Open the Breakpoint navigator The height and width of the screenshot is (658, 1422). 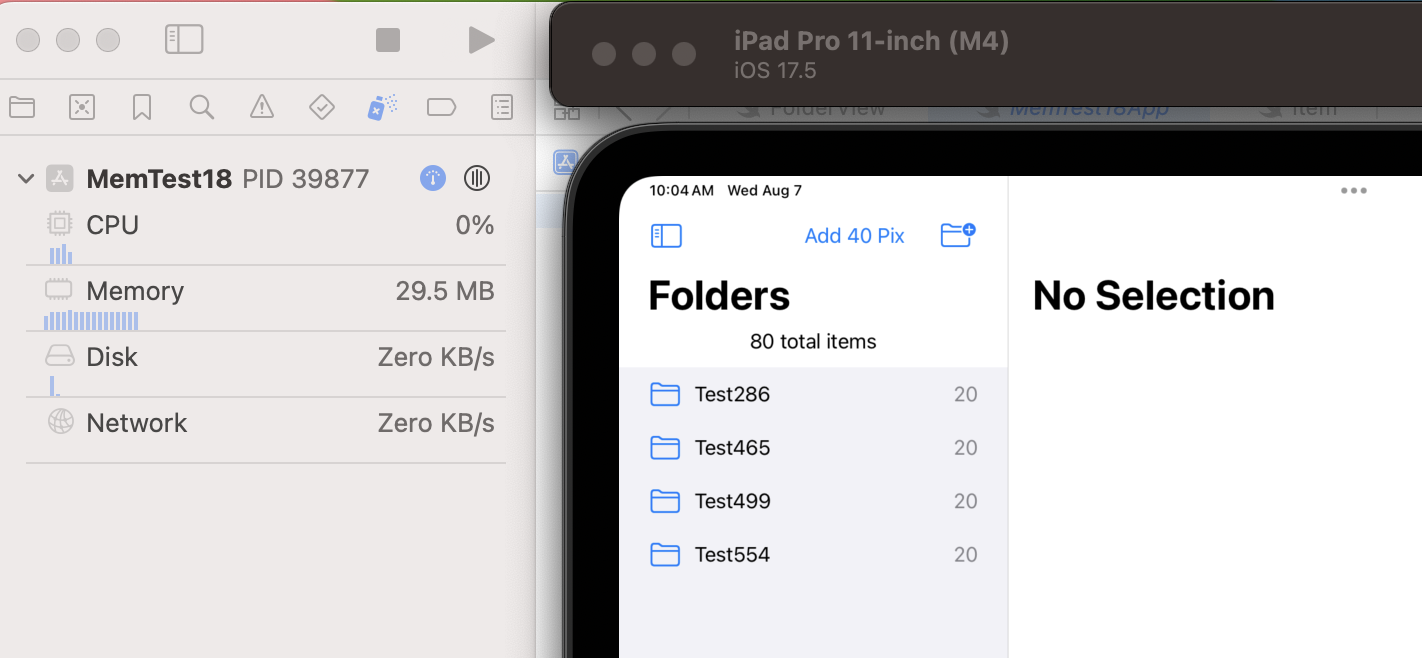(x=441, y=107)
